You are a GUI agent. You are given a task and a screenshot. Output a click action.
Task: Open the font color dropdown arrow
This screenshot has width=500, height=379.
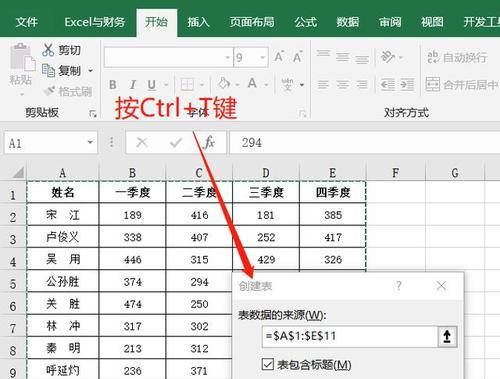click(266, 85)
